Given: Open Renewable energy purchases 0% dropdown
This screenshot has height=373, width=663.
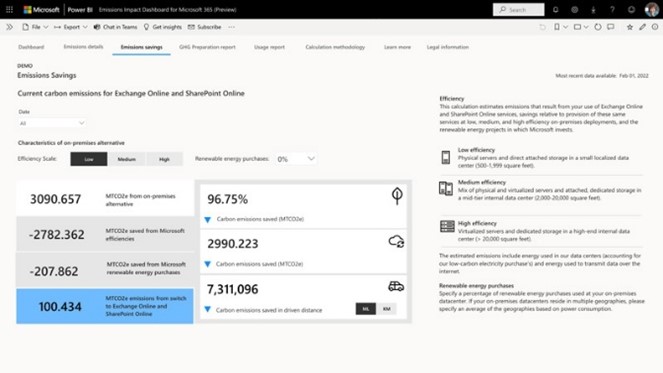Looking at the screenshot, I should (x=296, y=159).
